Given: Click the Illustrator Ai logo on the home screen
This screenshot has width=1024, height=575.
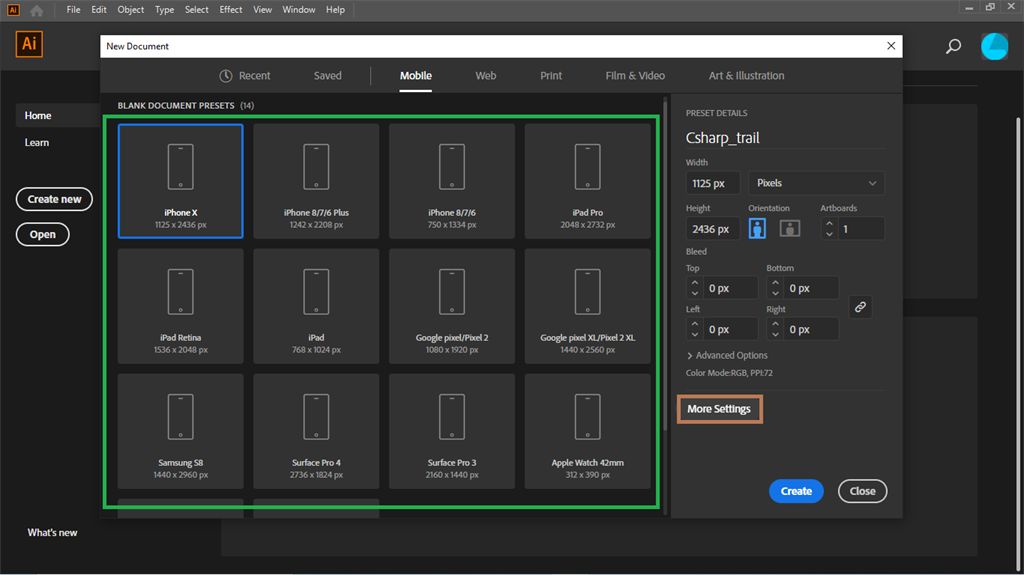Looking at the screenshot, I should pos(29,44).
